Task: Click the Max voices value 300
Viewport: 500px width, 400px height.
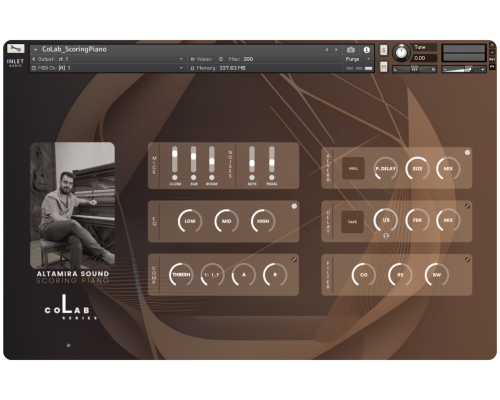Action: [x=248, y=59]
